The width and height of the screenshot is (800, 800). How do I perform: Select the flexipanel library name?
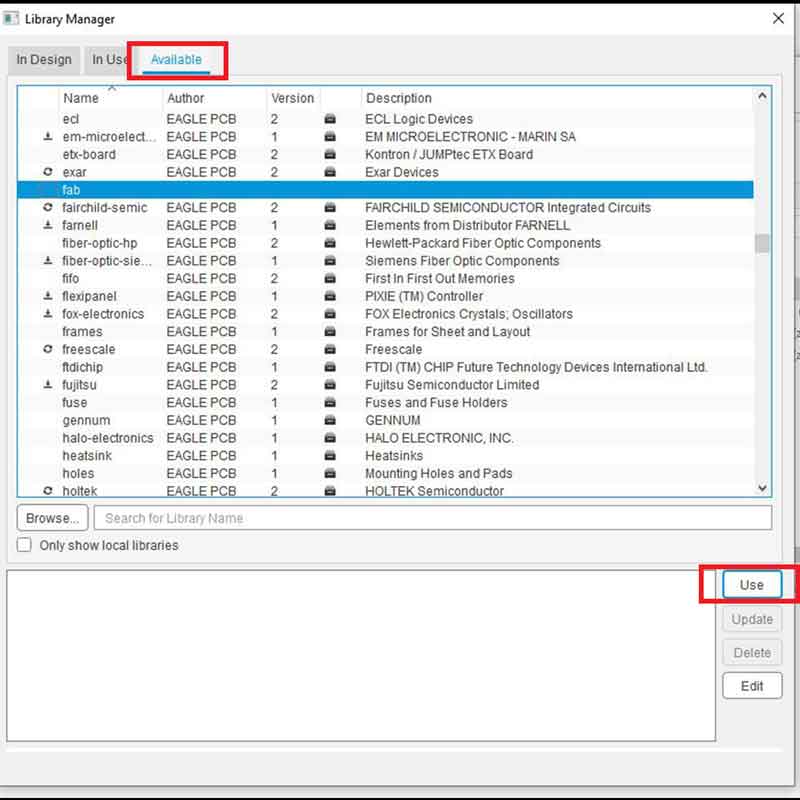coord(89,296)
